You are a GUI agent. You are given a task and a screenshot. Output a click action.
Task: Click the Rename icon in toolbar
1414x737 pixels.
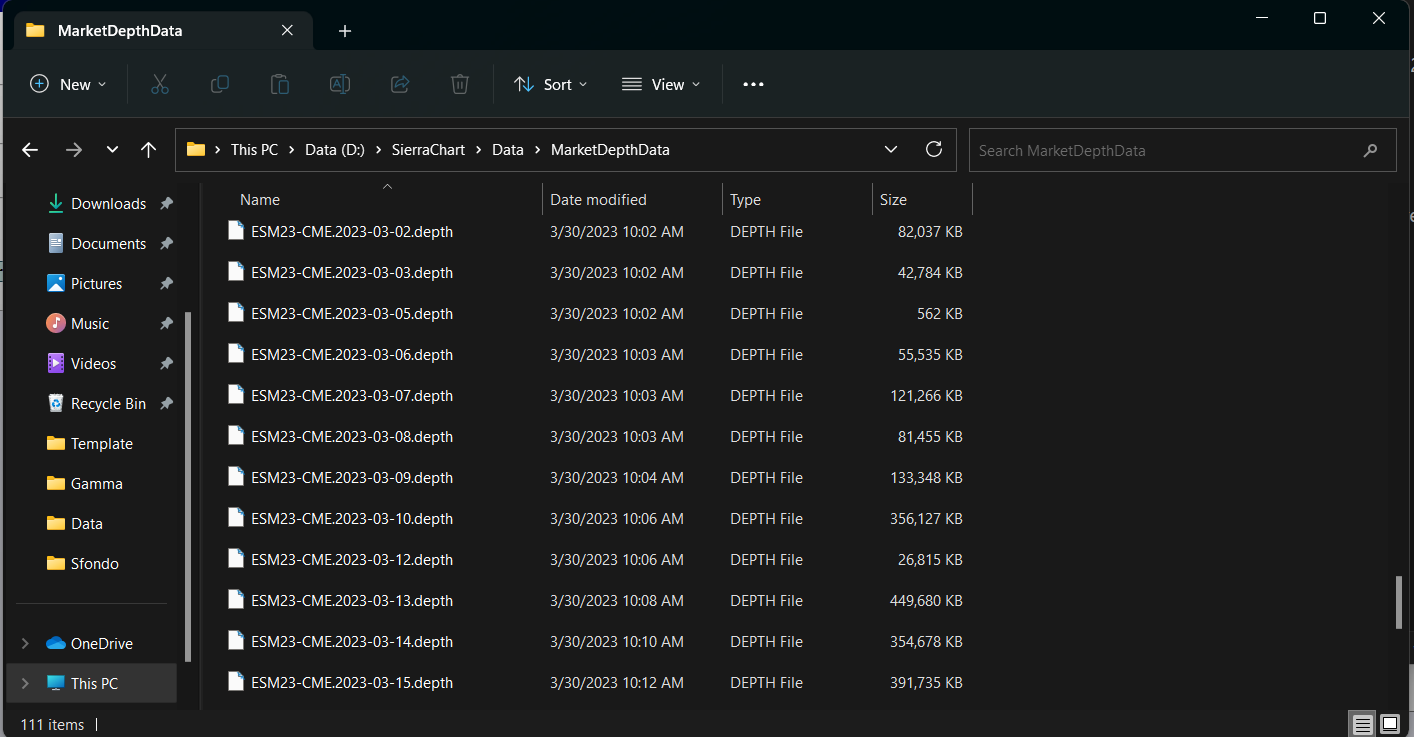(x=340, y=85)
